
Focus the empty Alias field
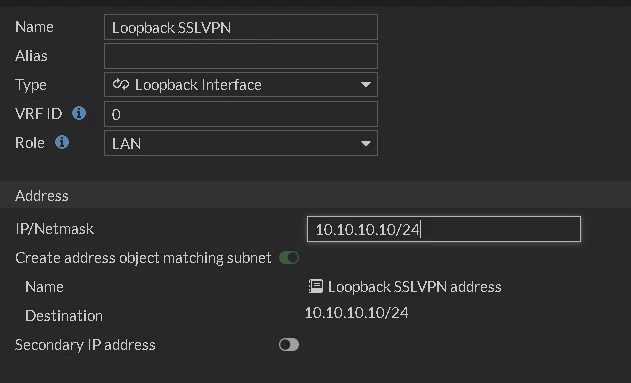point(241,56)
